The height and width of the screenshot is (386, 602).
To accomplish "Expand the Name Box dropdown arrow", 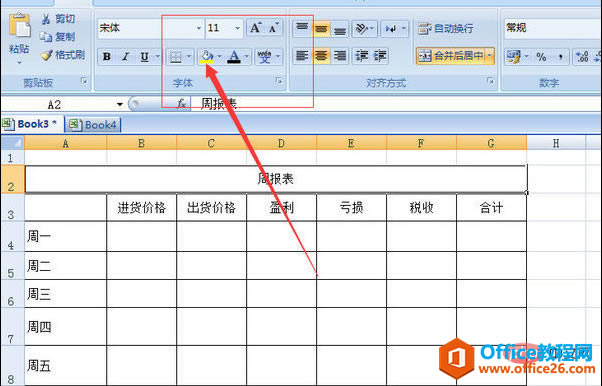I will (120, 104).
